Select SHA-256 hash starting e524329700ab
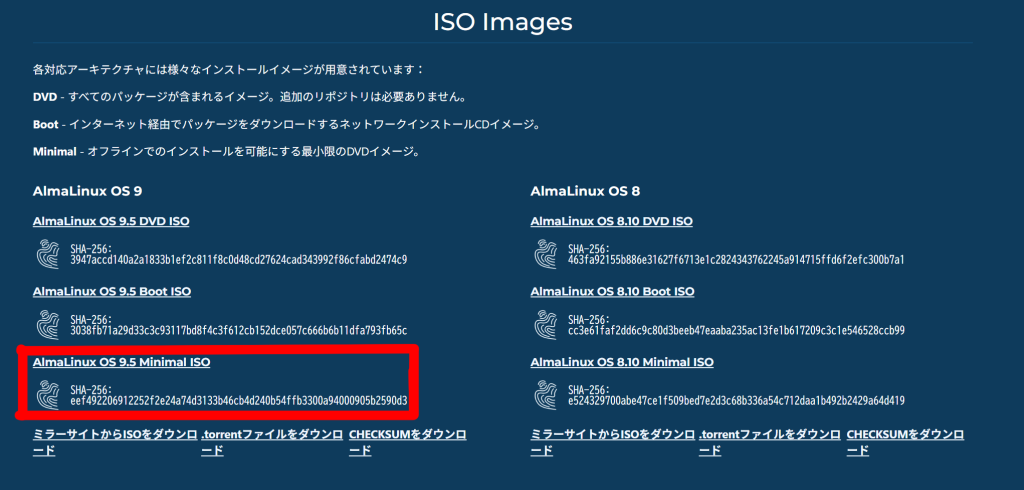The image size is (1024, 490). [736, 400]
